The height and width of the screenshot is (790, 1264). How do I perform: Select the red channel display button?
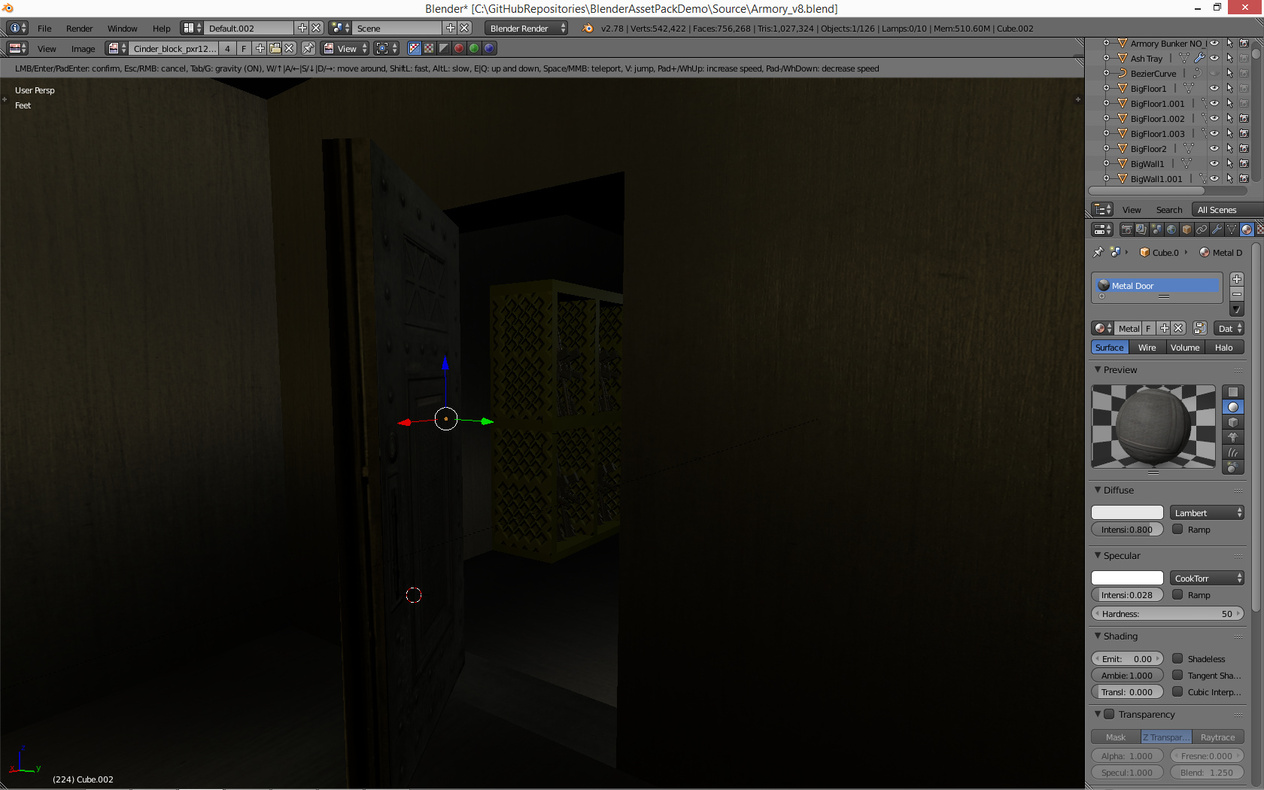tap(459, 48)
